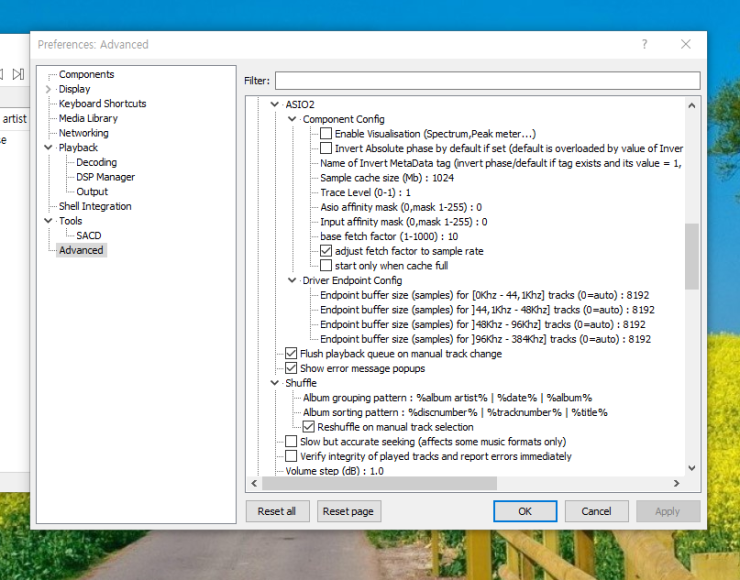Select Endpoint buffer size for 44,1Khz - 48Khz
The width and height of the screenshot is (740, 580).
tap(487, 310)
